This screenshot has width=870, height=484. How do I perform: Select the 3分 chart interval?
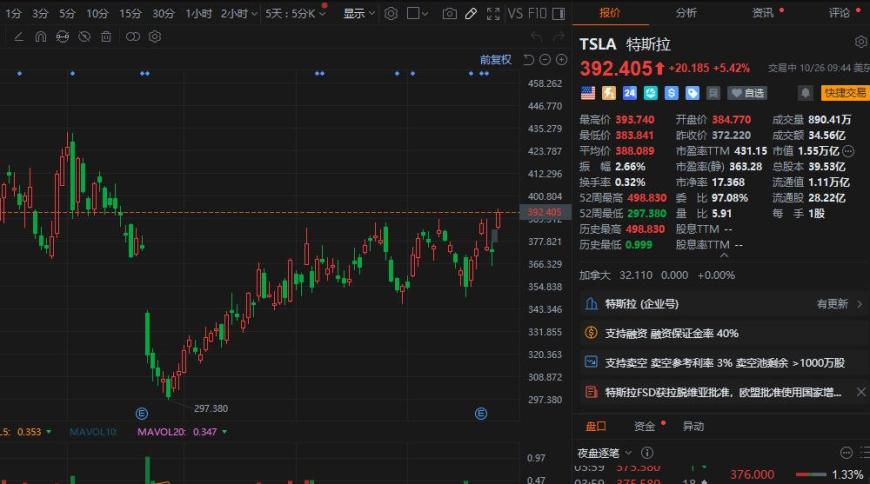[x=40, y=13]
